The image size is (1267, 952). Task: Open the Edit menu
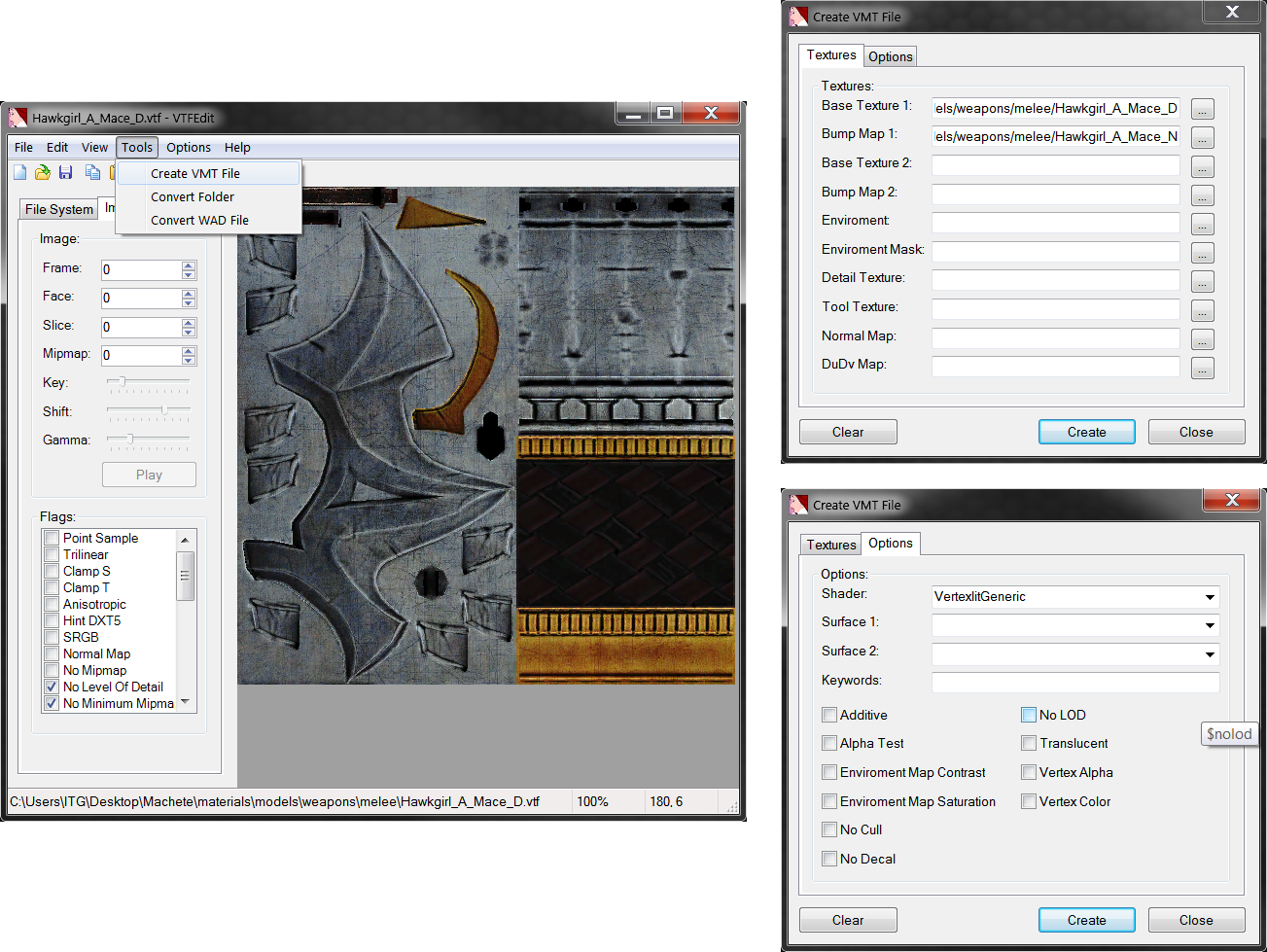coord(57,147)
